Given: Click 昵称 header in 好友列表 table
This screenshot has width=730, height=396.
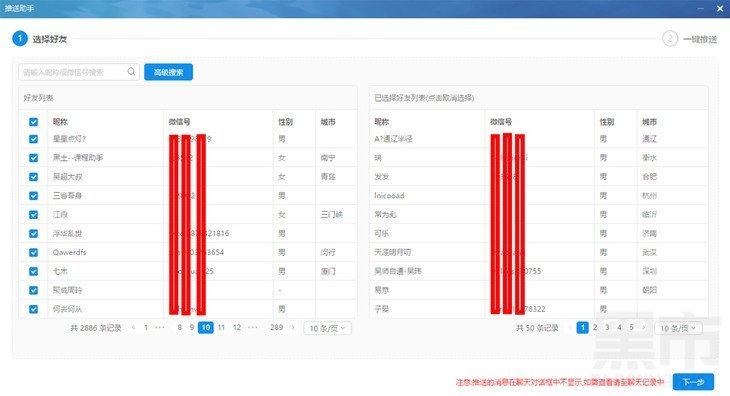Looking at the screenshot, I should [x=60, y=122].
